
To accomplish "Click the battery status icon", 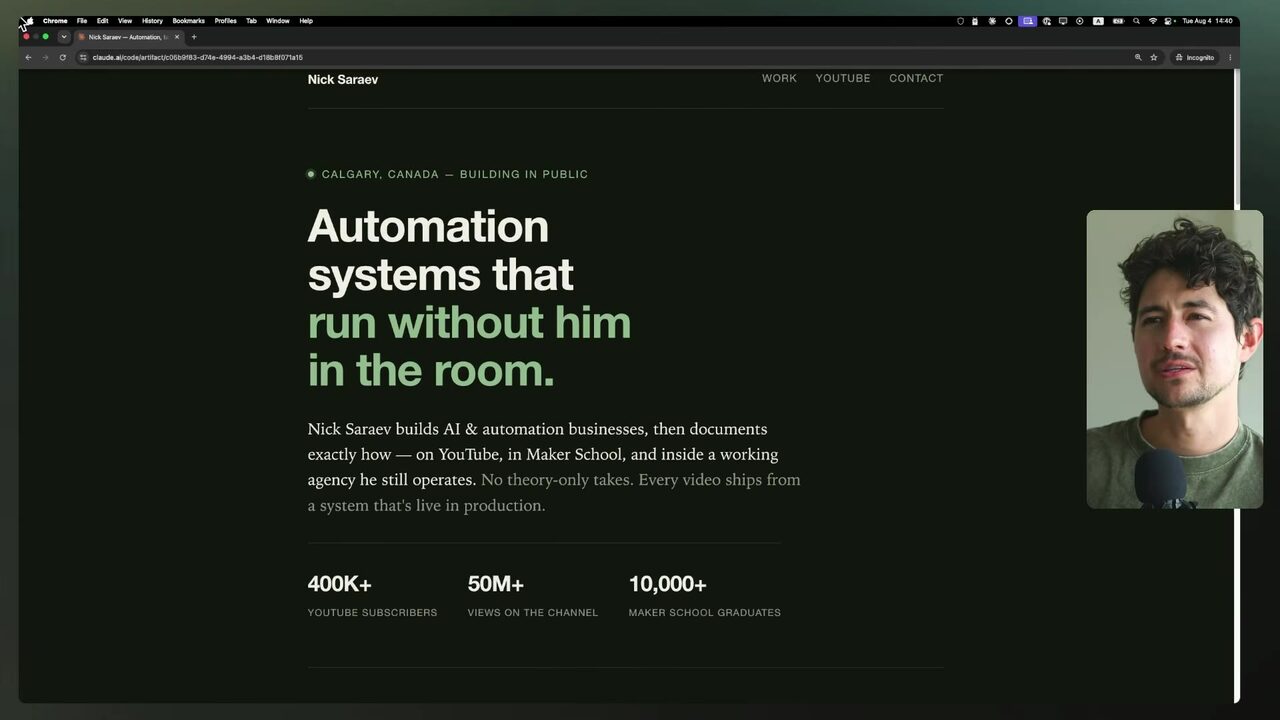I will click(x=1118, y=21).
